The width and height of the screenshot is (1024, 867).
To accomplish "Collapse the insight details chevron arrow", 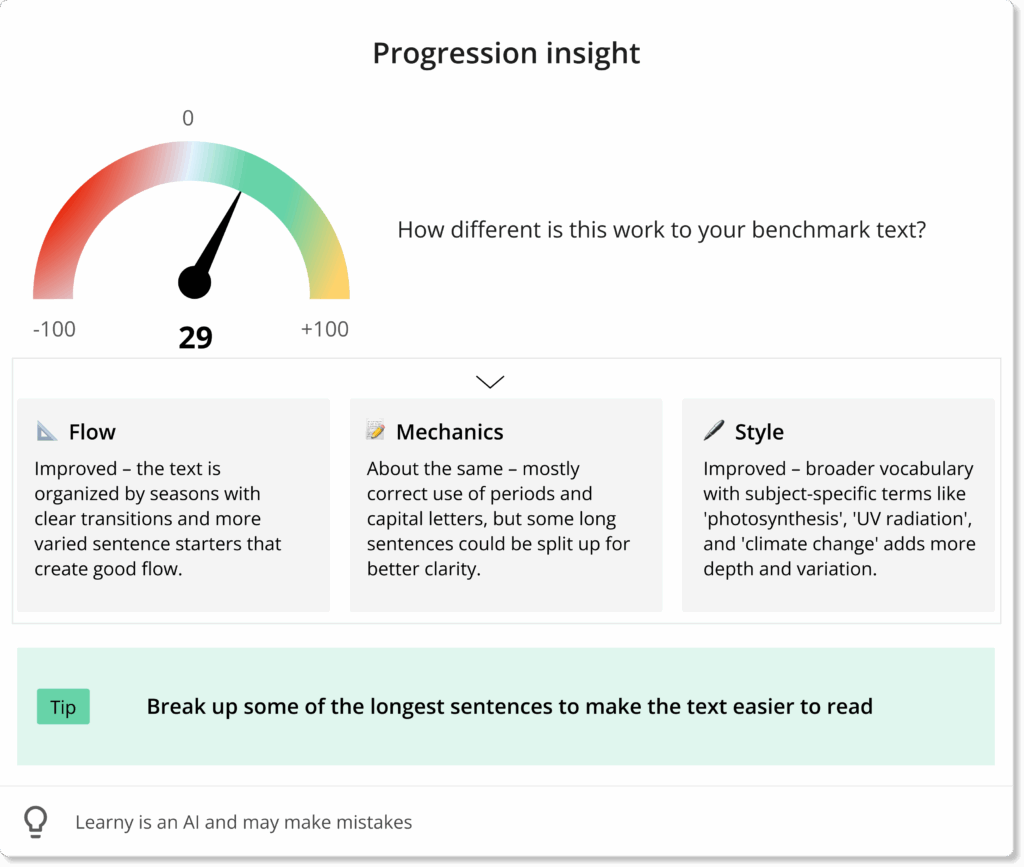I will pyautogui.click(x=490, y=381).
